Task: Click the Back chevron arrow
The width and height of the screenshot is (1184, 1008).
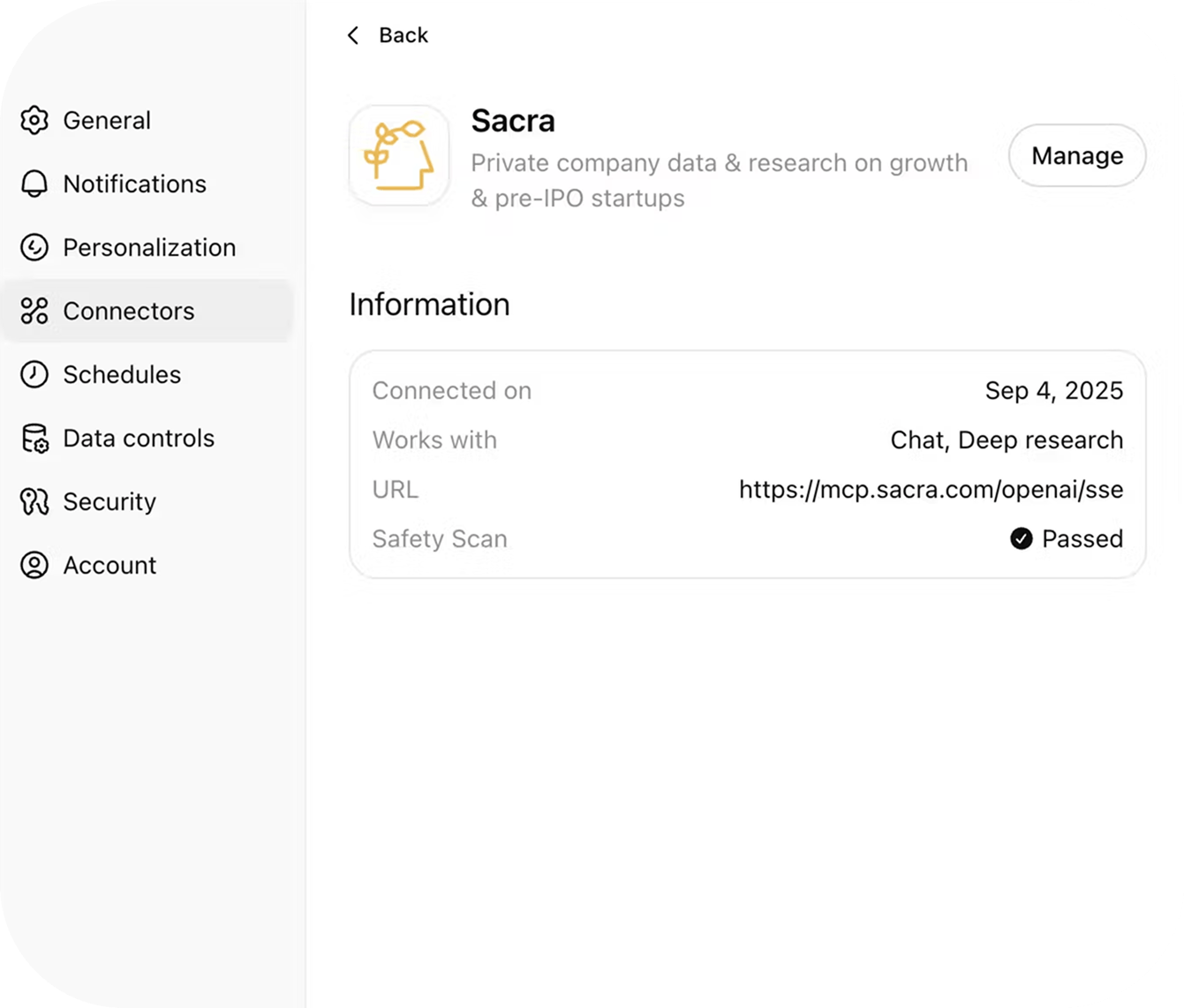Action: pos(353,35)
